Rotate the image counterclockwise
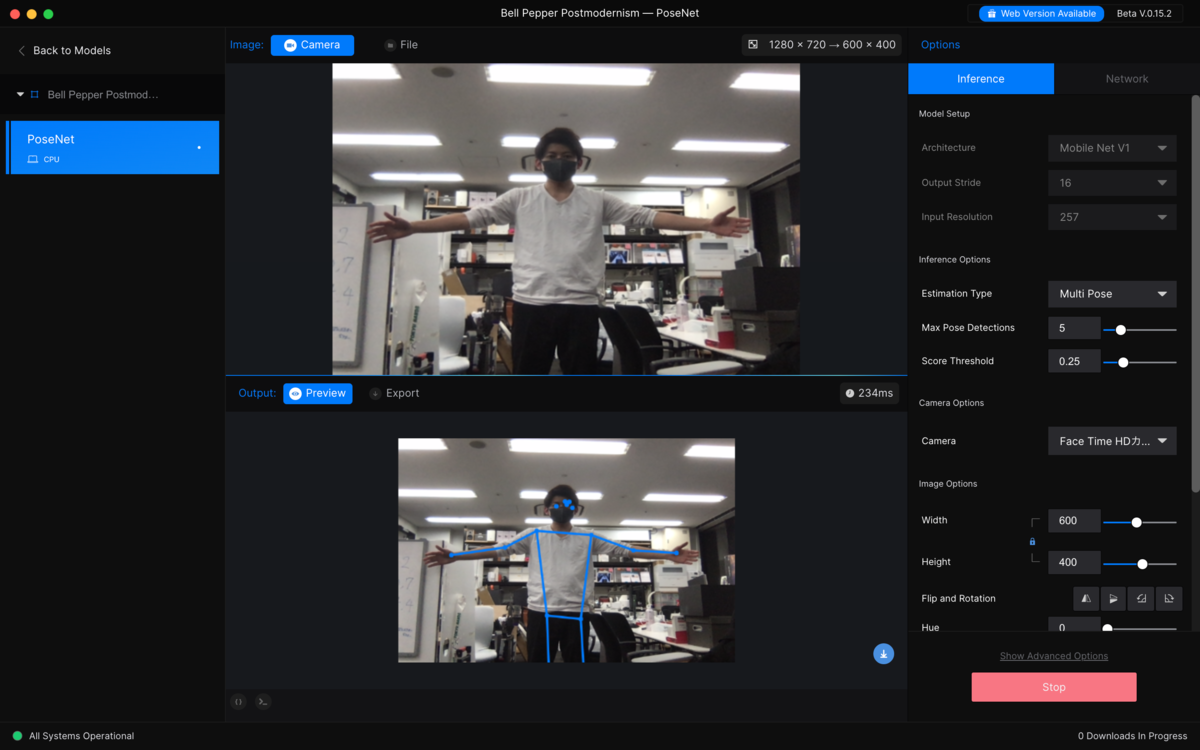 1141,598
